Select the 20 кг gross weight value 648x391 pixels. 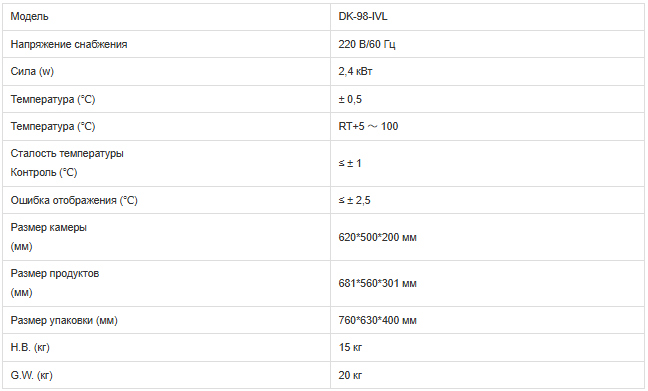[x=350, y=375]
